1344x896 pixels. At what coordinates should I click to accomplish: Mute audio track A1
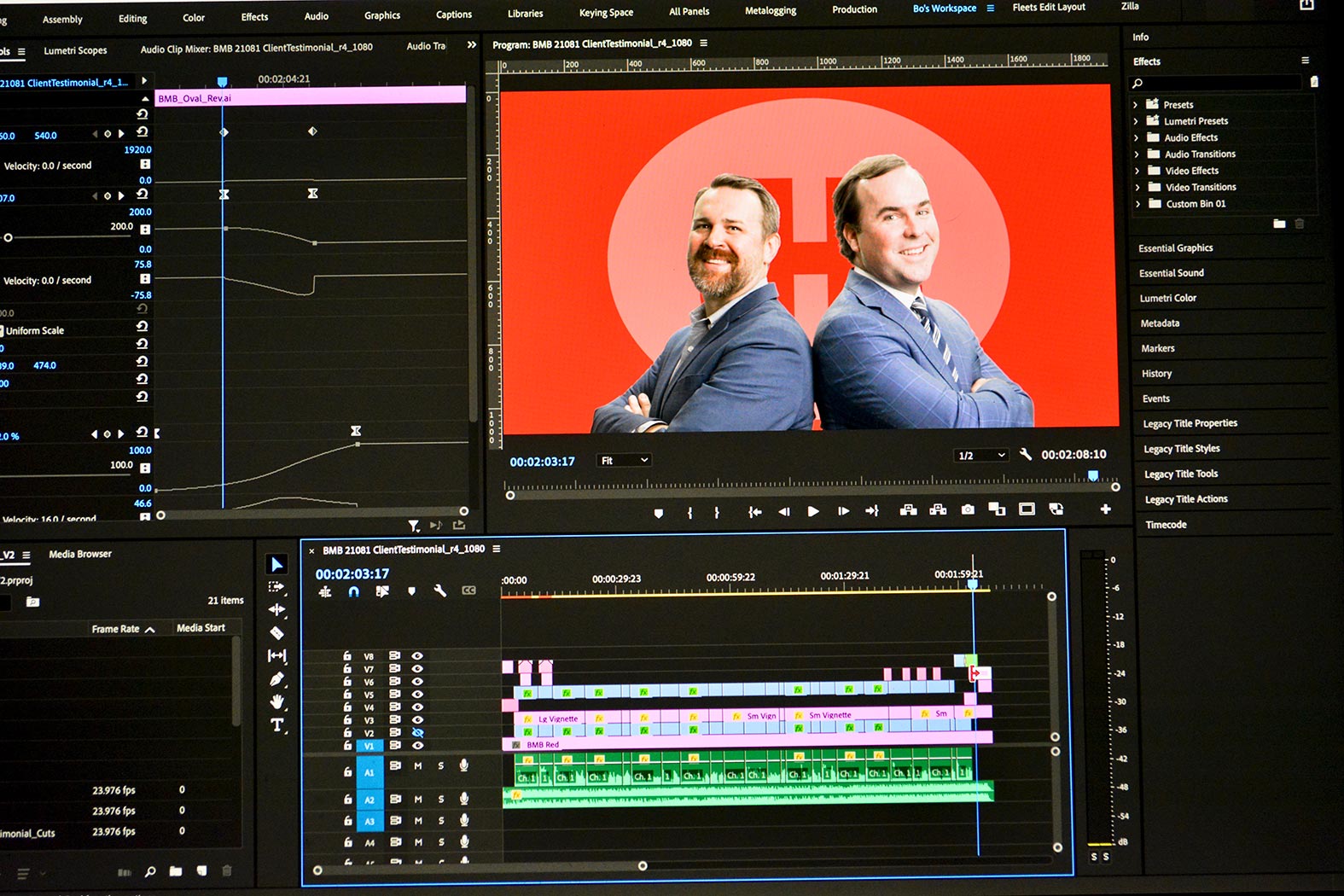coord(418,766)
